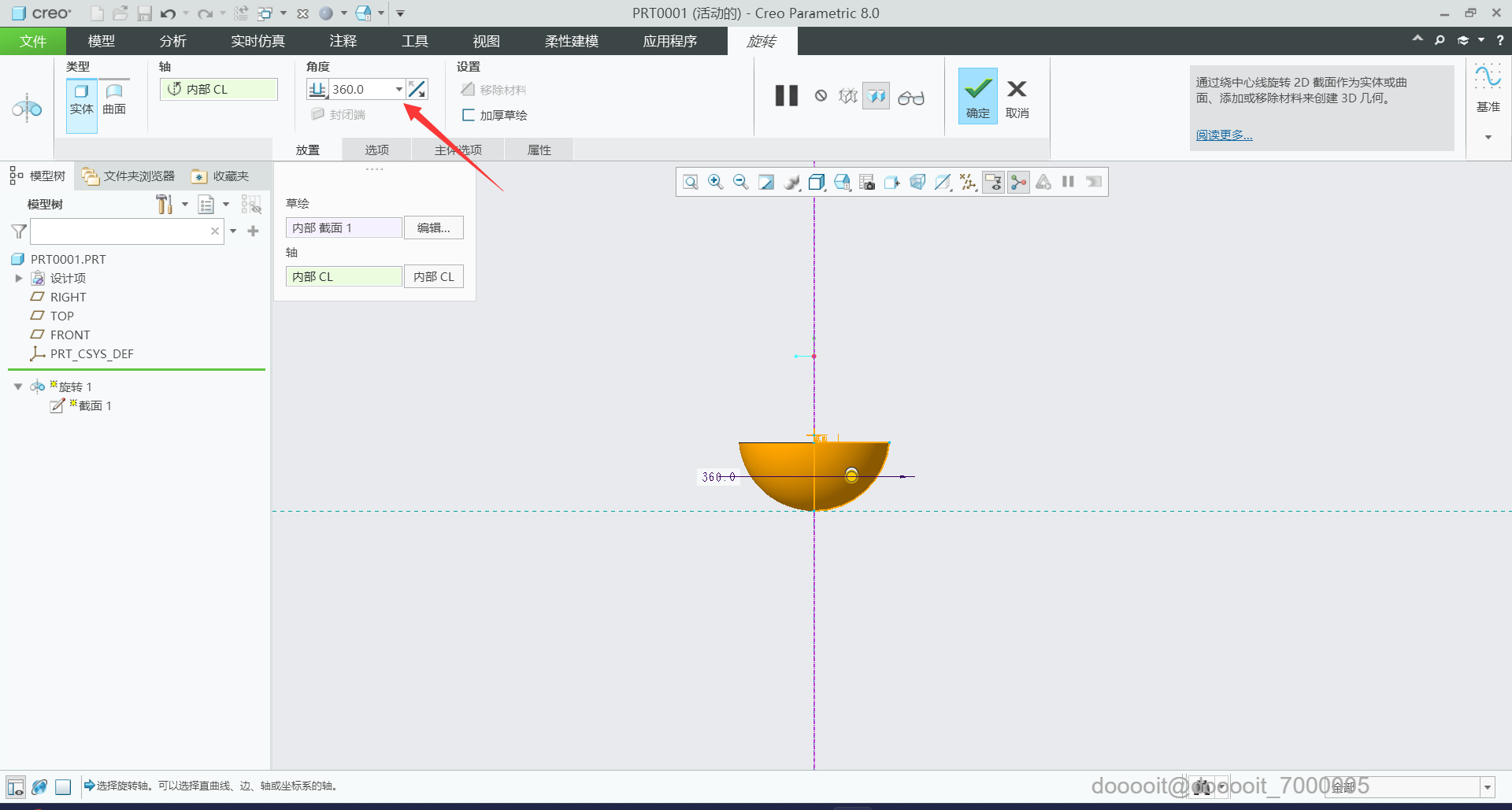Open the 分析 ribbon tab
Screen dimensions: 1512x810
pos(172,41)
